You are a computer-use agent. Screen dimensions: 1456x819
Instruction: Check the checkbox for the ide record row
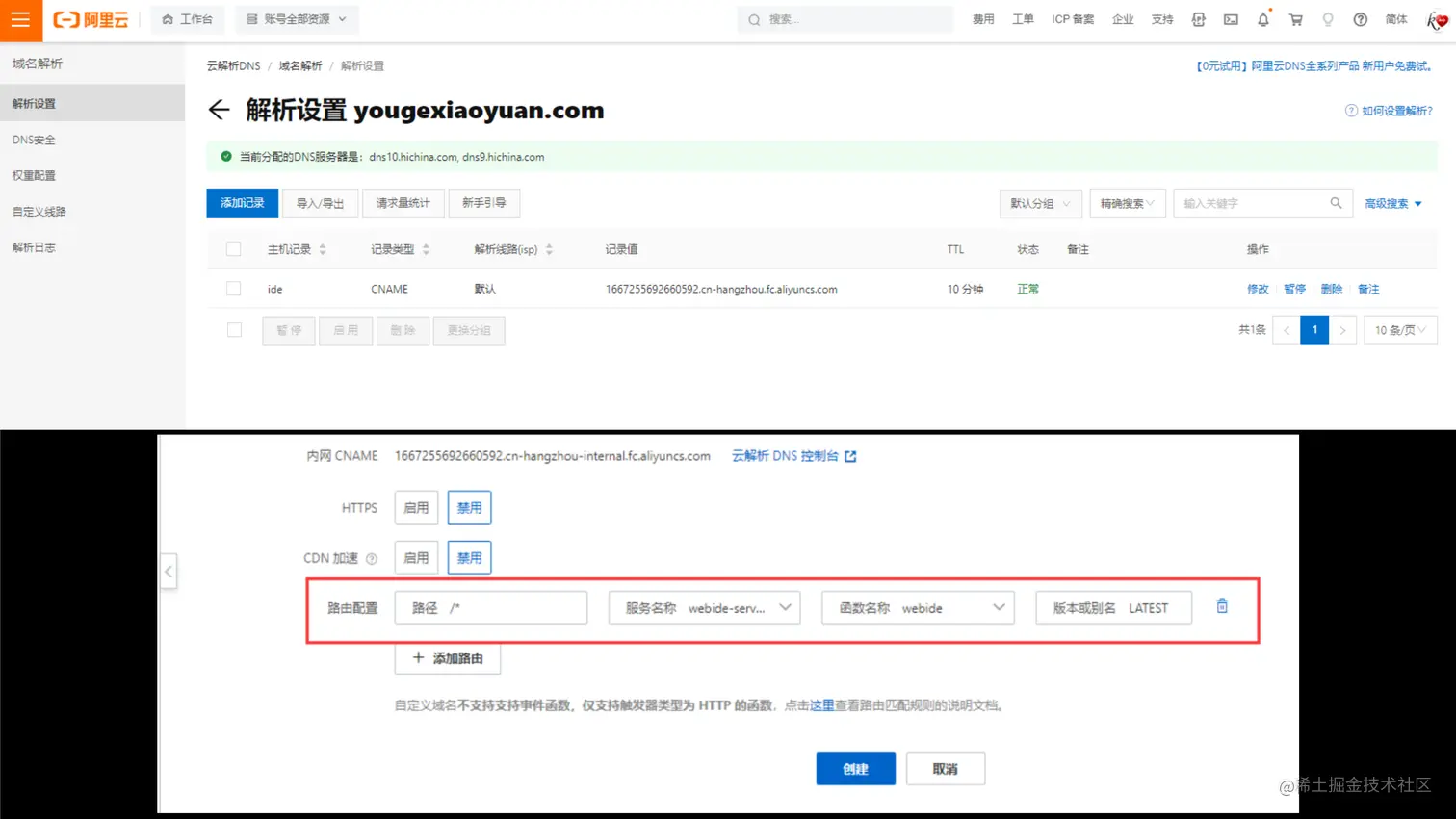point(234,289)
